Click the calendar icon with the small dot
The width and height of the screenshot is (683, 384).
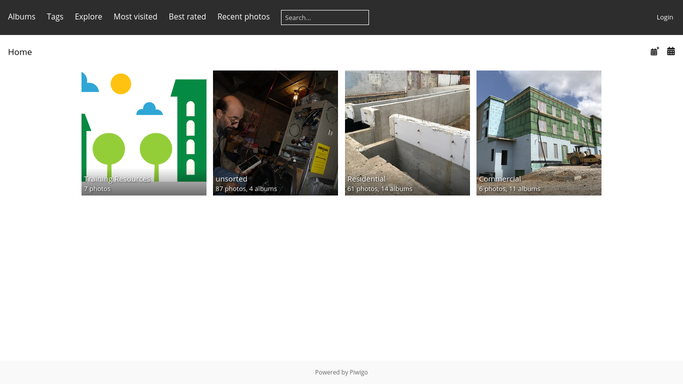tap(654, 51)
